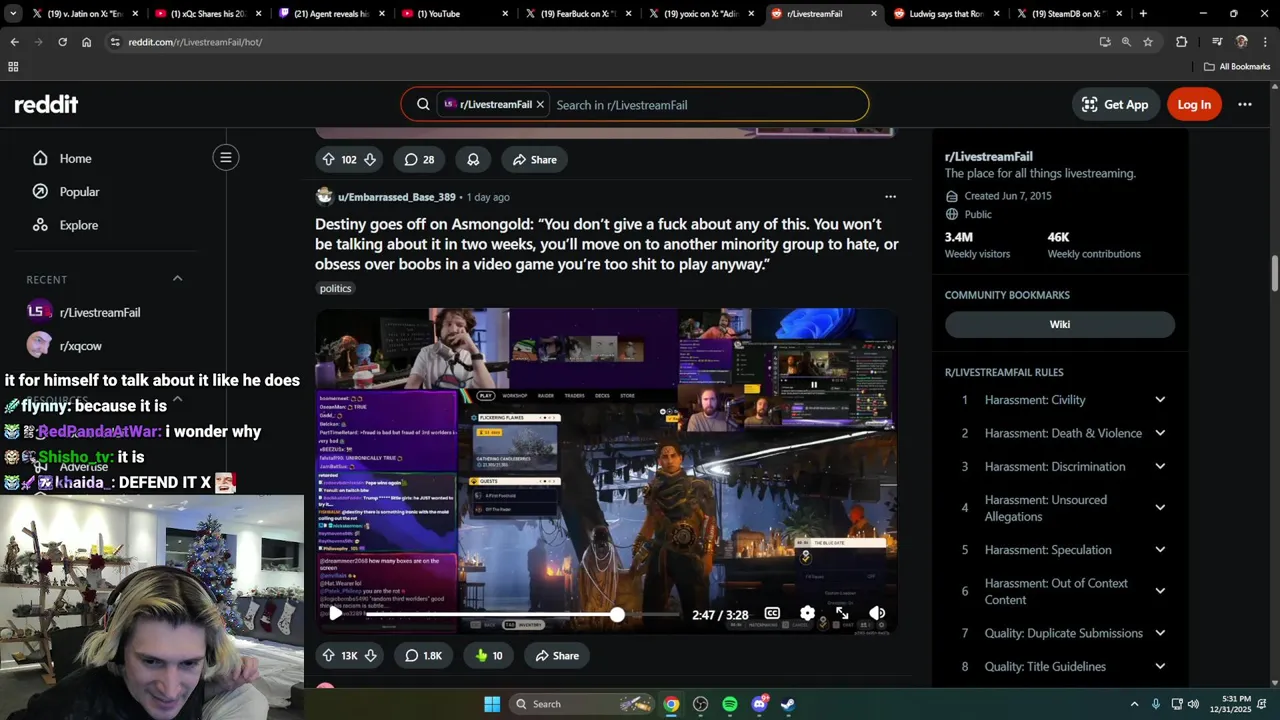Collapse the RECENT section
Screen dimensions: 1280x720
pos(178,278)
